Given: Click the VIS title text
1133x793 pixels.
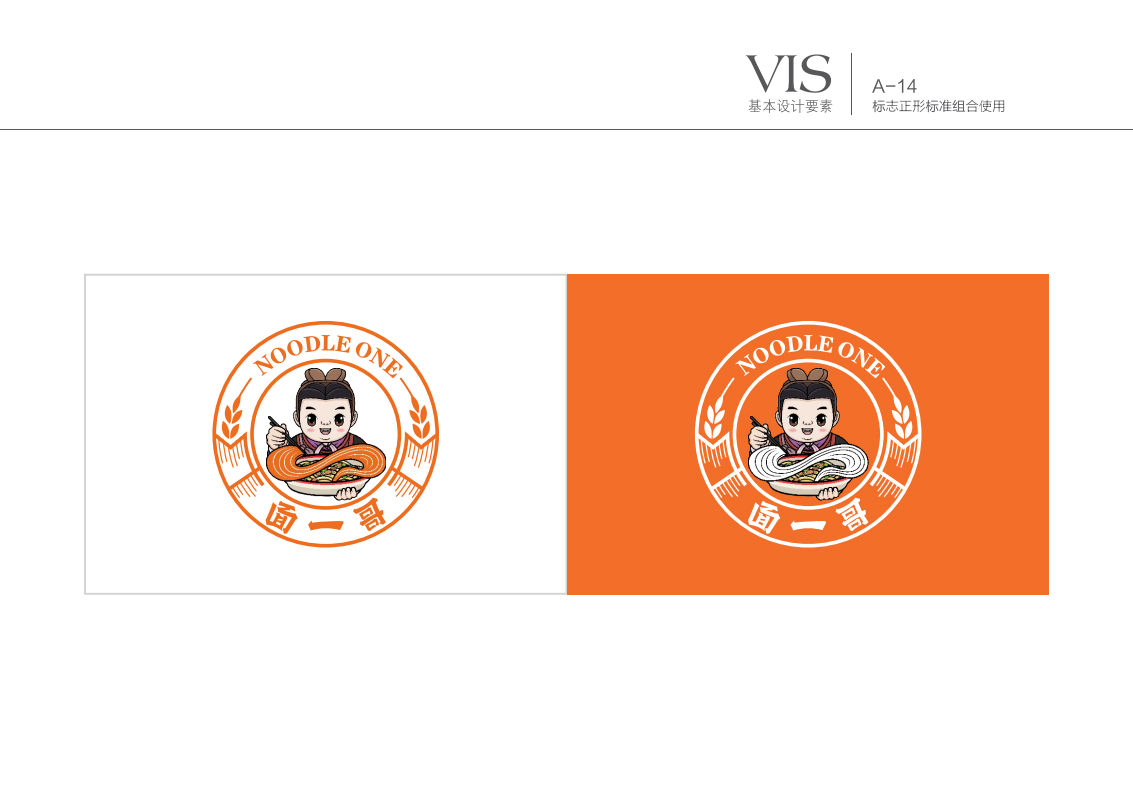Looking at the screenshot, I should click(x=788, y=74).
